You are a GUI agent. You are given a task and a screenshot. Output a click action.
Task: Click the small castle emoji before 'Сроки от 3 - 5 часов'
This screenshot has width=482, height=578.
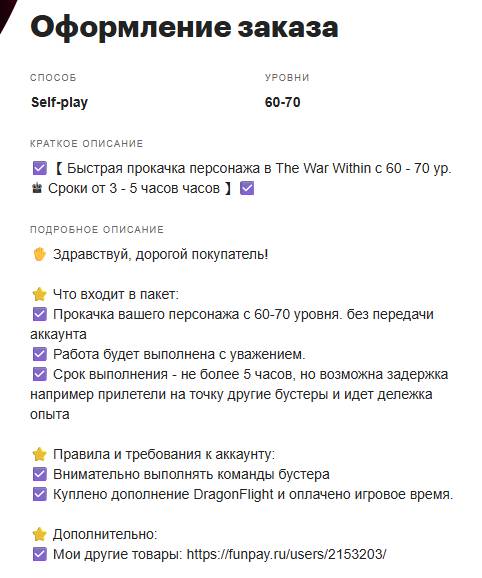[36, 188]
